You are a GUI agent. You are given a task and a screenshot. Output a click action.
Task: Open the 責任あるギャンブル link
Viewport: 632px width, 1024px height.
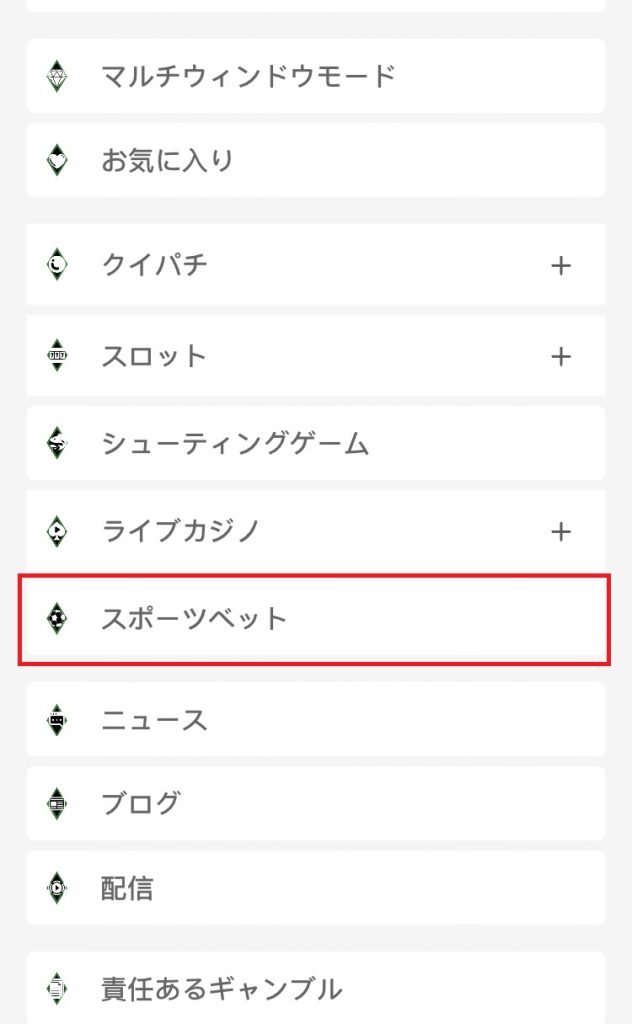(221, 990)
